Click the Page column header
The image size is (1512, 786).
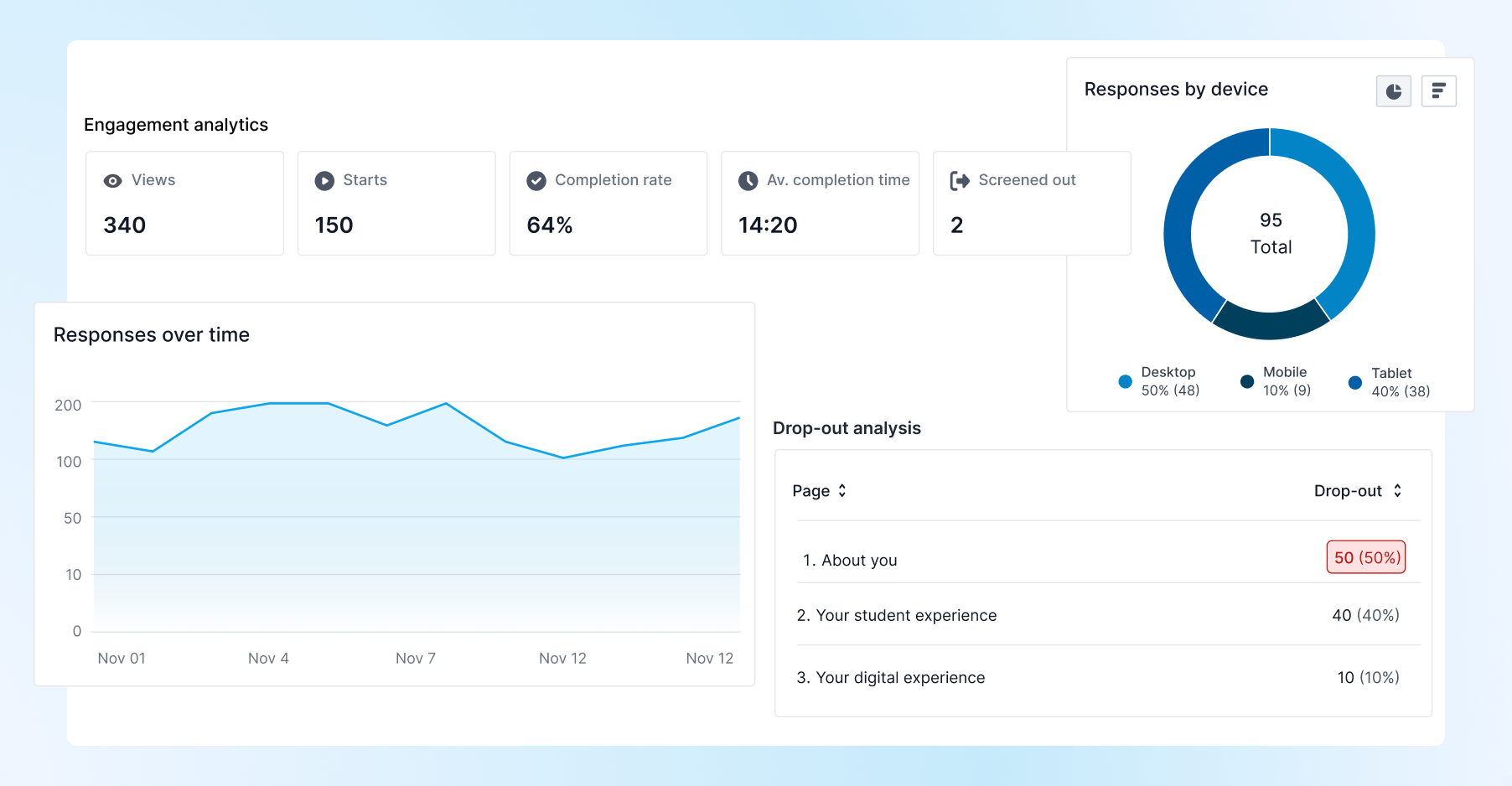pyautogui.click(x=810, y=491)
